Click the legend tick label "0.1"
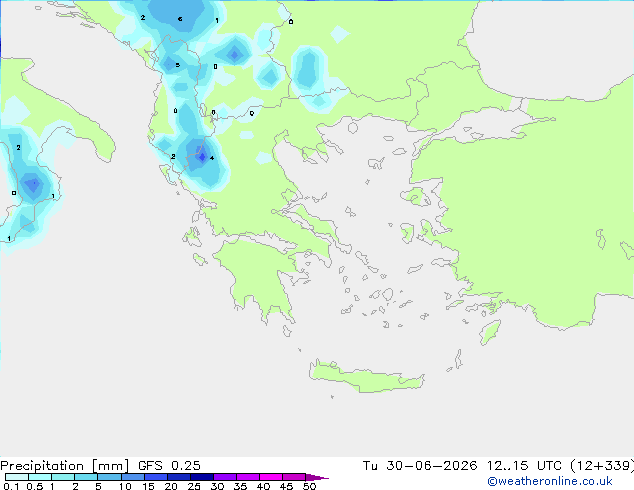The height and width of the screenshot is (490, 634). pos(11,486)
